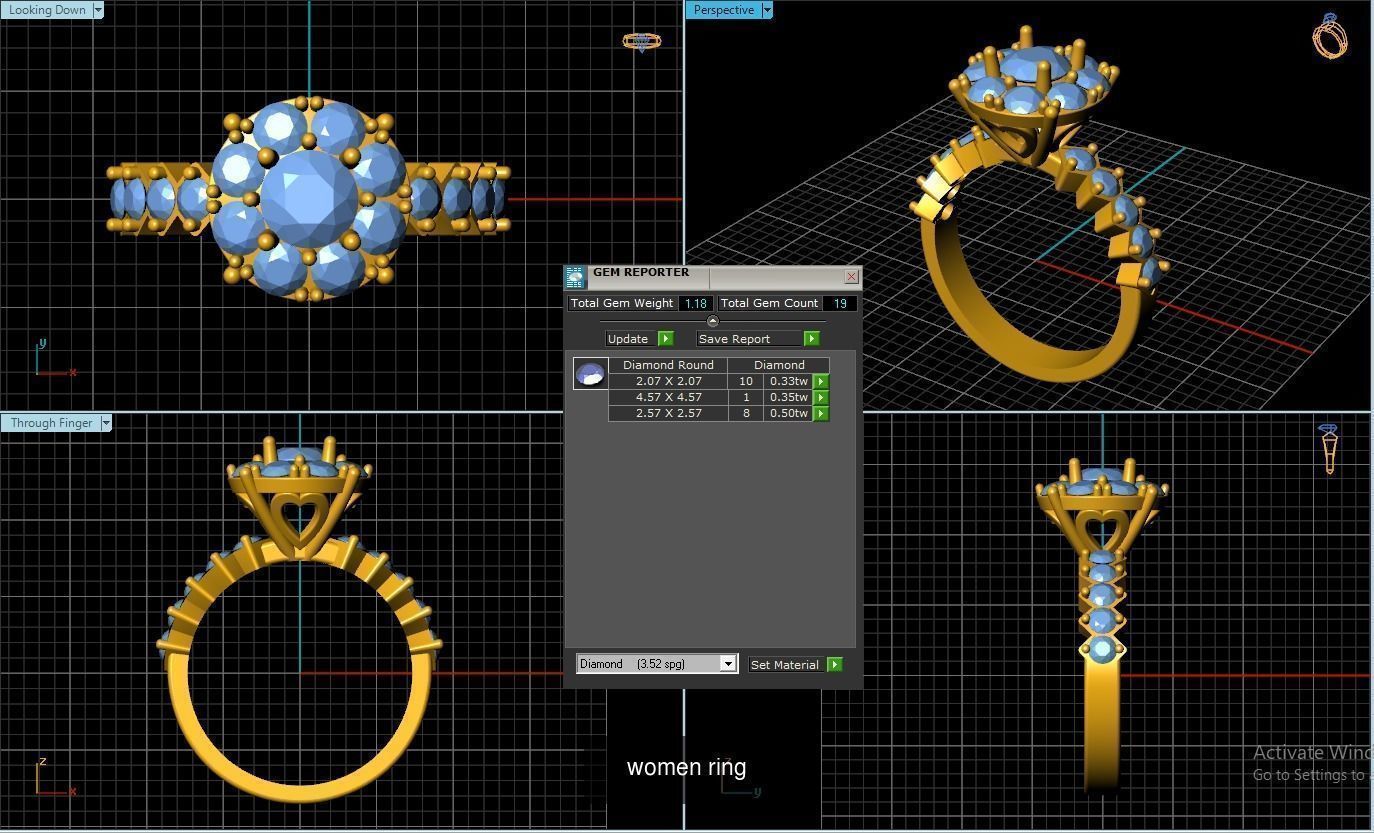Screen dimensions: 1374x833
Task: Click the Diamond material column header
Action: [x=779, y=365]
